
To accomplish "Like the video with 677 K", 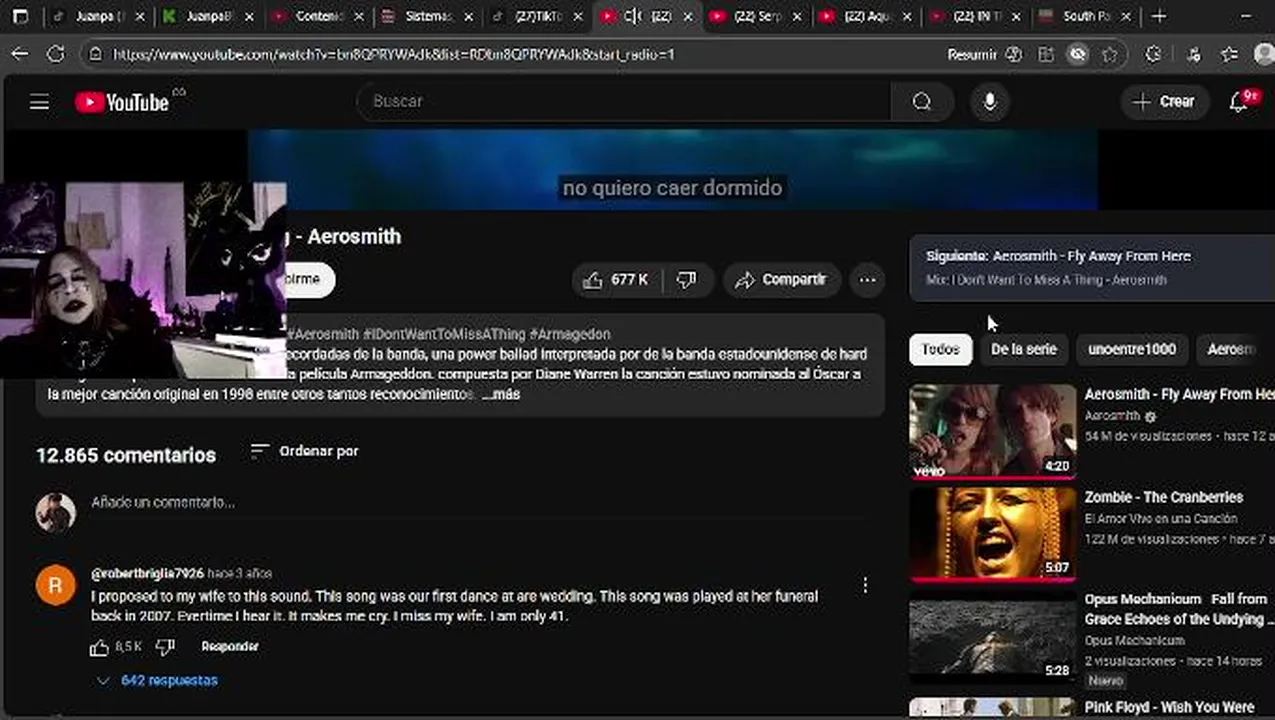I will 616,280.
